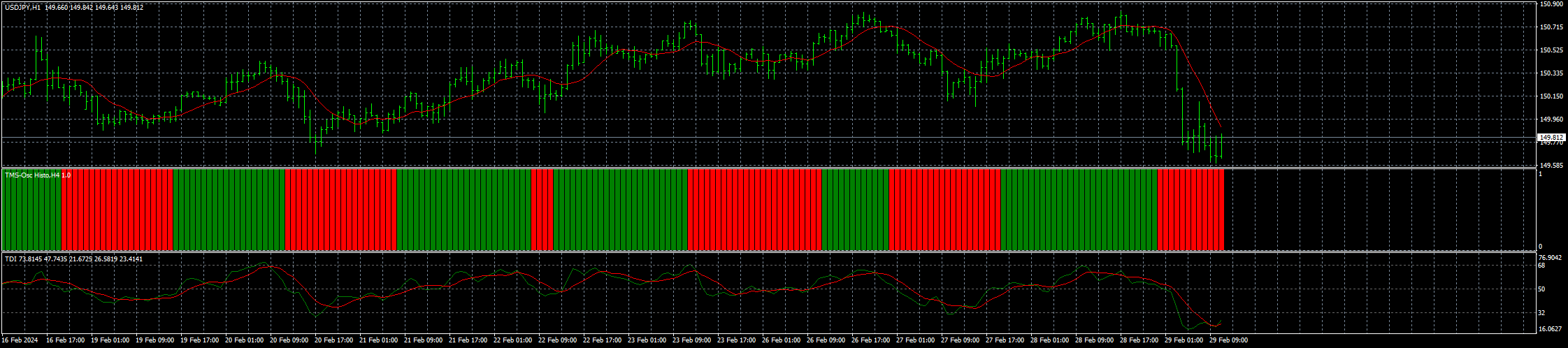Click the narrowest red block in TMS-Osc histogram
Image resolution: width=1568 pixels, height=348 pixels.
pyautogui.click(x=542, y=210)
